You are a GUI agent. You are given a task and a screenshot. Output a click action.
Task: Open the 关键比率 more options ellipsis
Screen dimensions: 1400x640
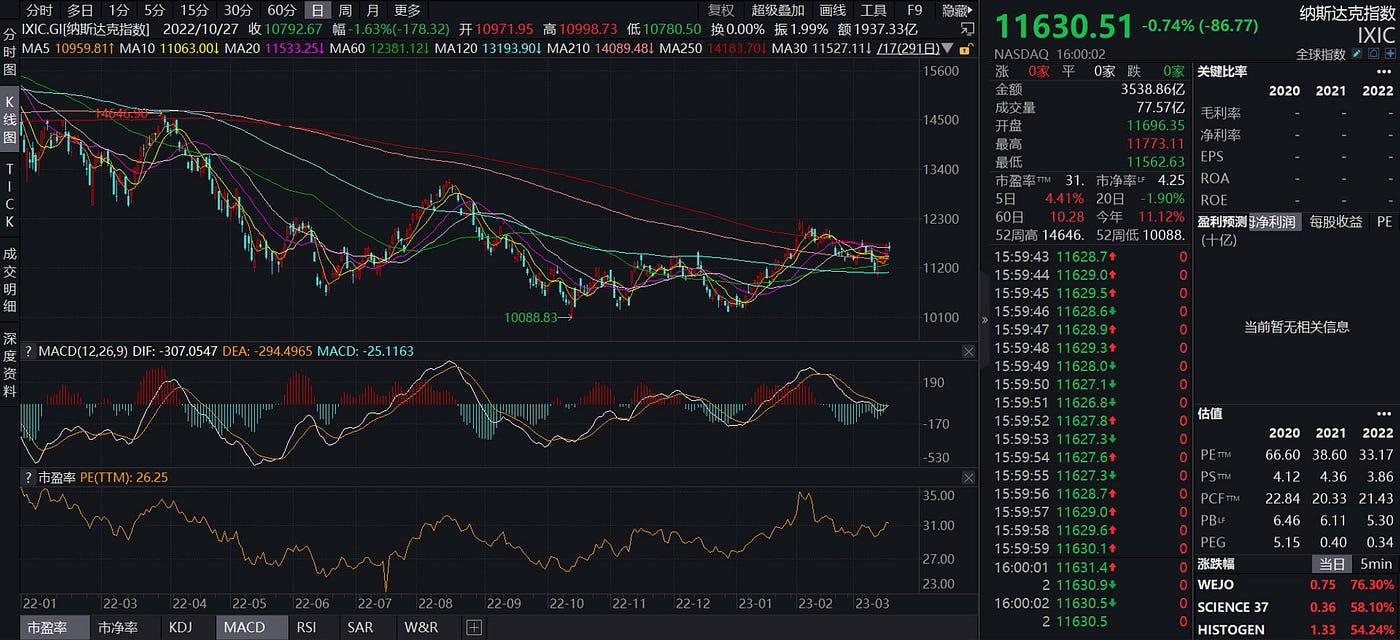click(1385, 71)
